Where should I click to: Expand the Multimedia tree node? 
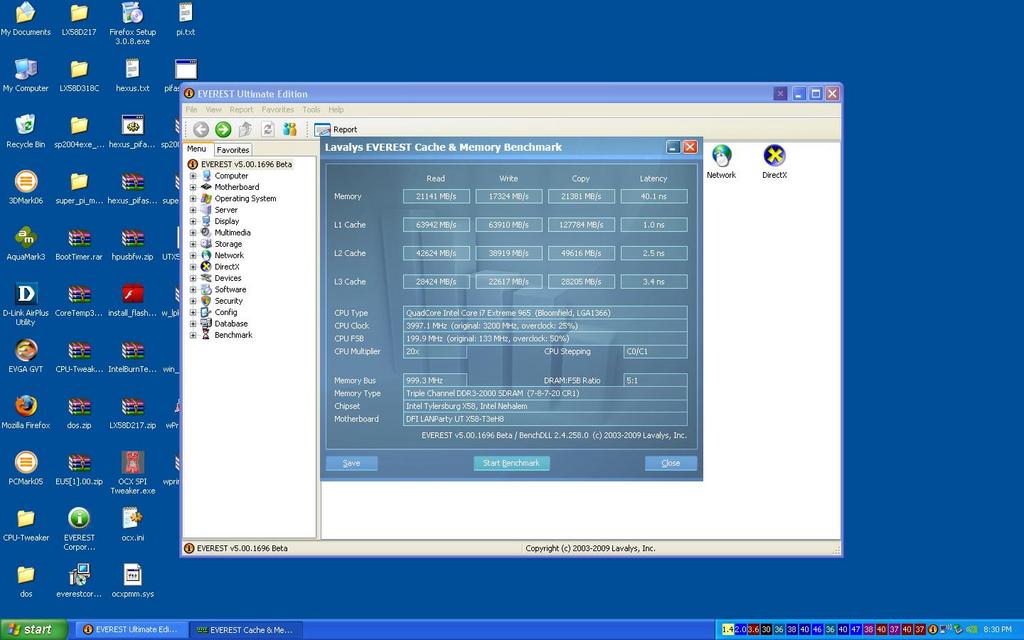193,232
